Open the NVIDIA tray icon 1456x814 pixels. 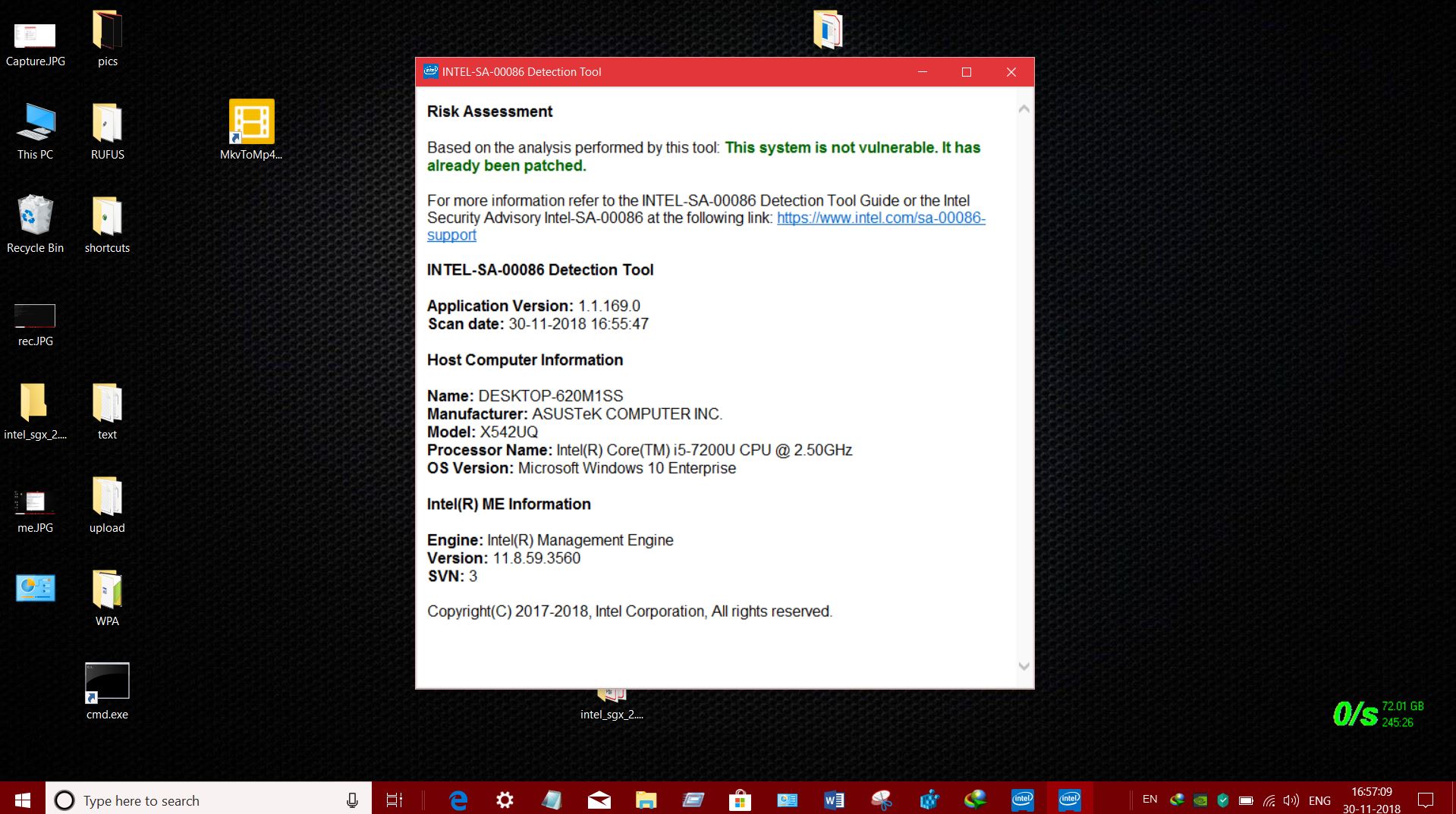[1200, 800]
